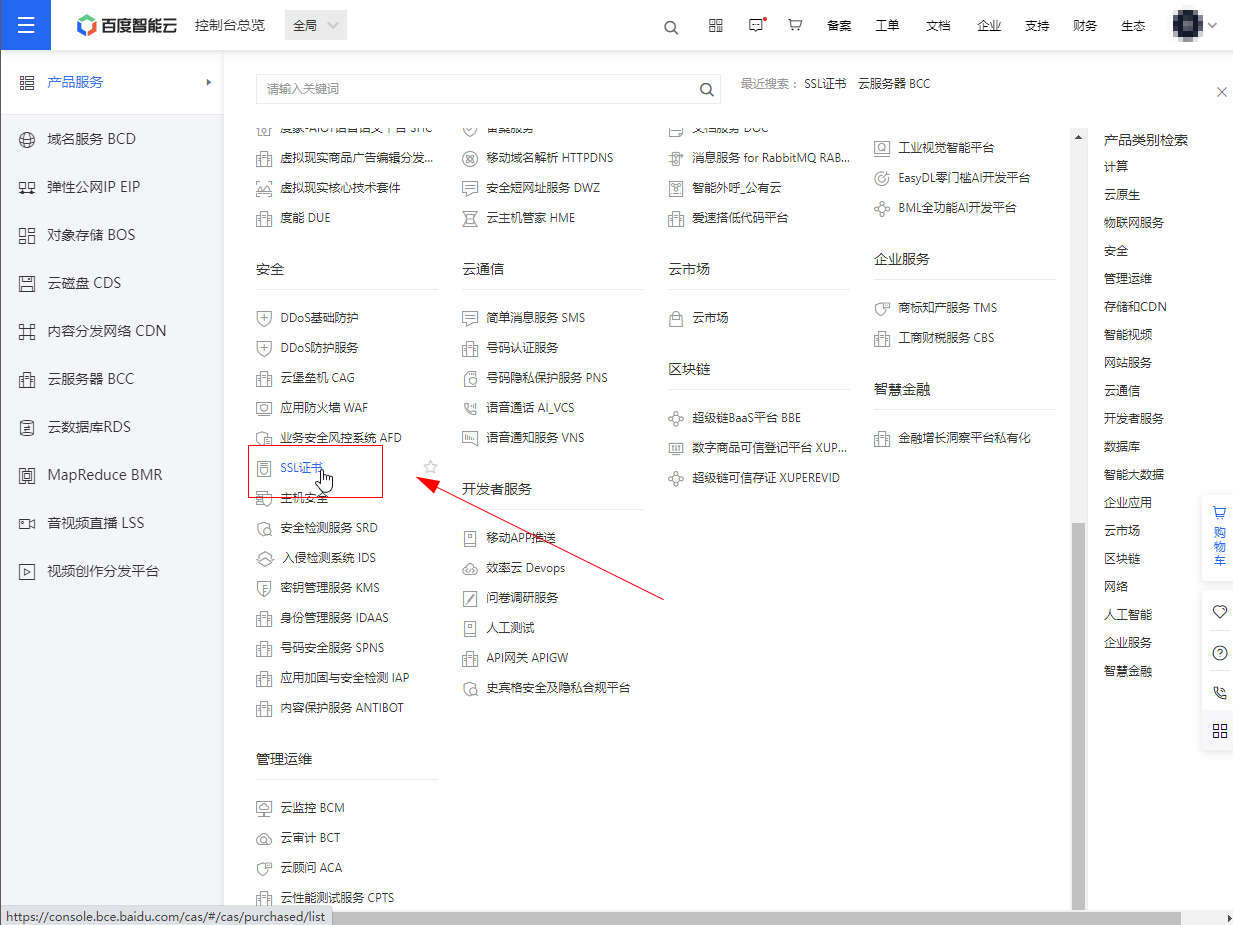Screen dimensions: 1233x925
Task: Open the hamburger menu button
Action: point(26,25)
